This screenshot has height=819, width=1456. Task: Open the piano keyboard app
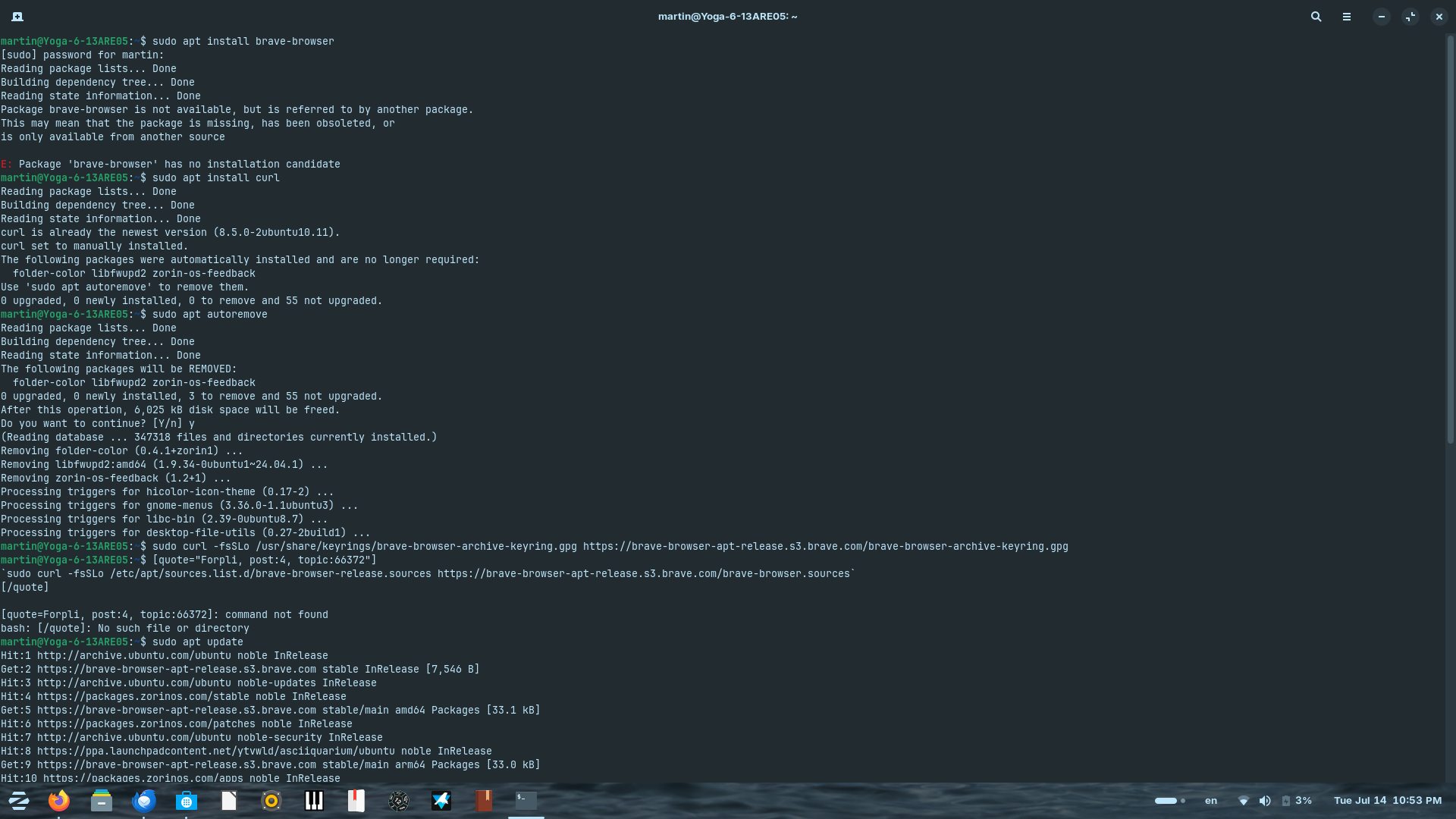tap(314, 800)
